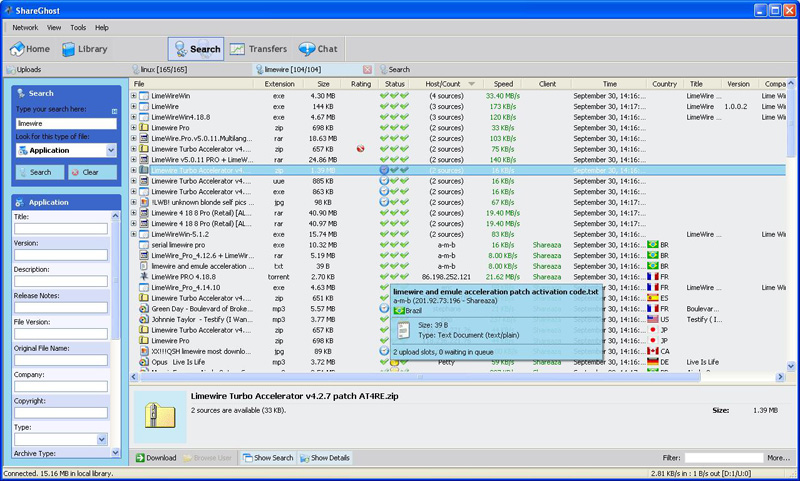Expand the Limewire Pro 698 KB row

[133, 128]
